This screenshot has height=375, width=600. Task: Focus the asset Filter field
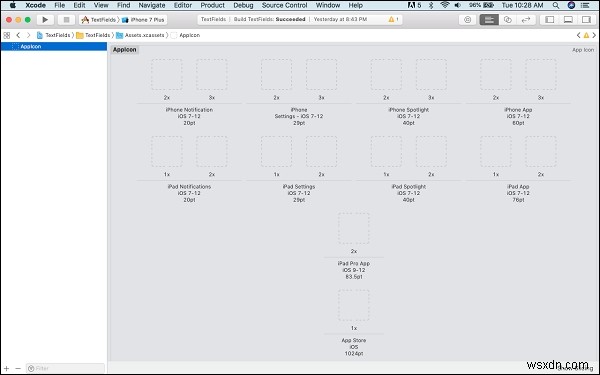[x=65, y=368]
